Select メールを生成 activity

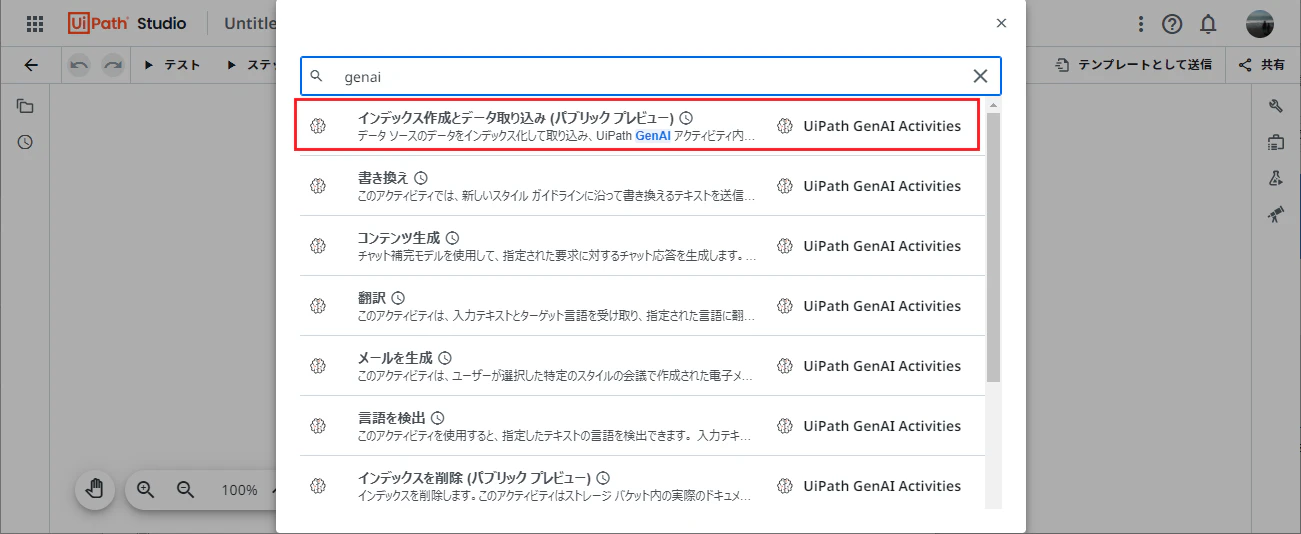point(643,366)
